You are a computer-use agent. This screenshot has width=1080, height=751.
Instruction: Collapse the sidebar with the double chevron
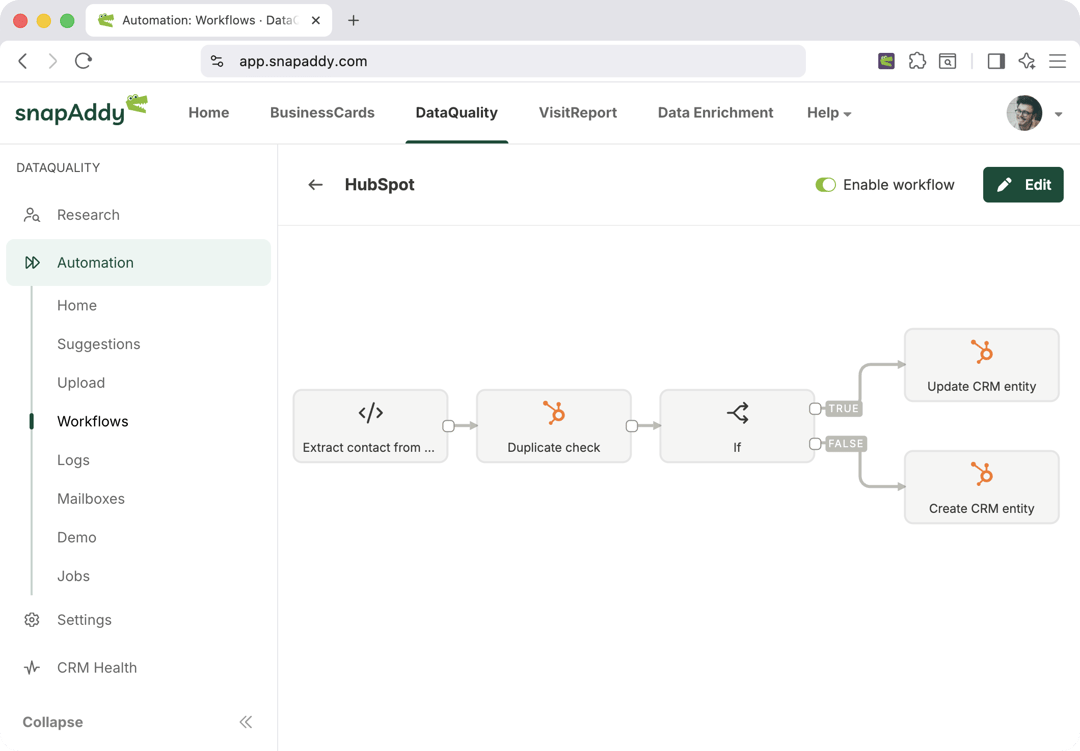246,722
